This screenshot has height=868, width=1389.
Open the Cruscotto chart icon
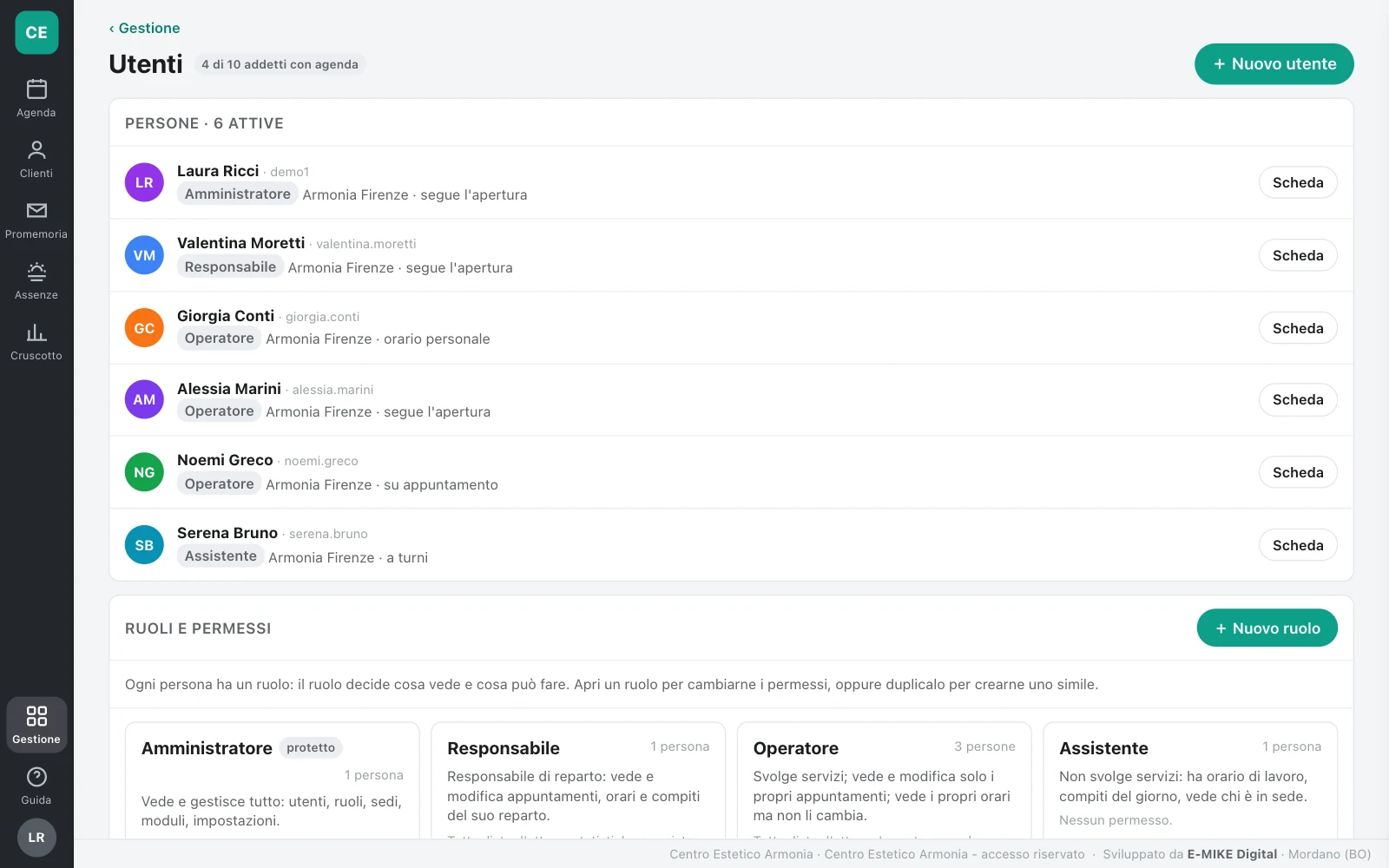pyautogui.click(x=36, y=332)
